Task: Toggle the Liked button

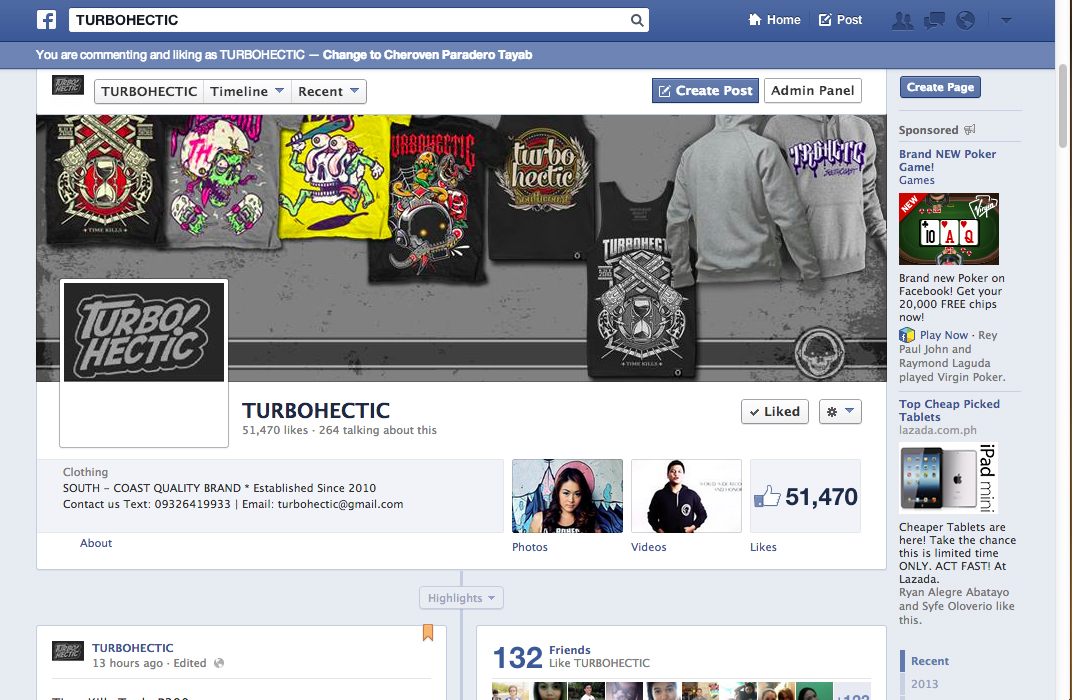Action: (775, 412)
